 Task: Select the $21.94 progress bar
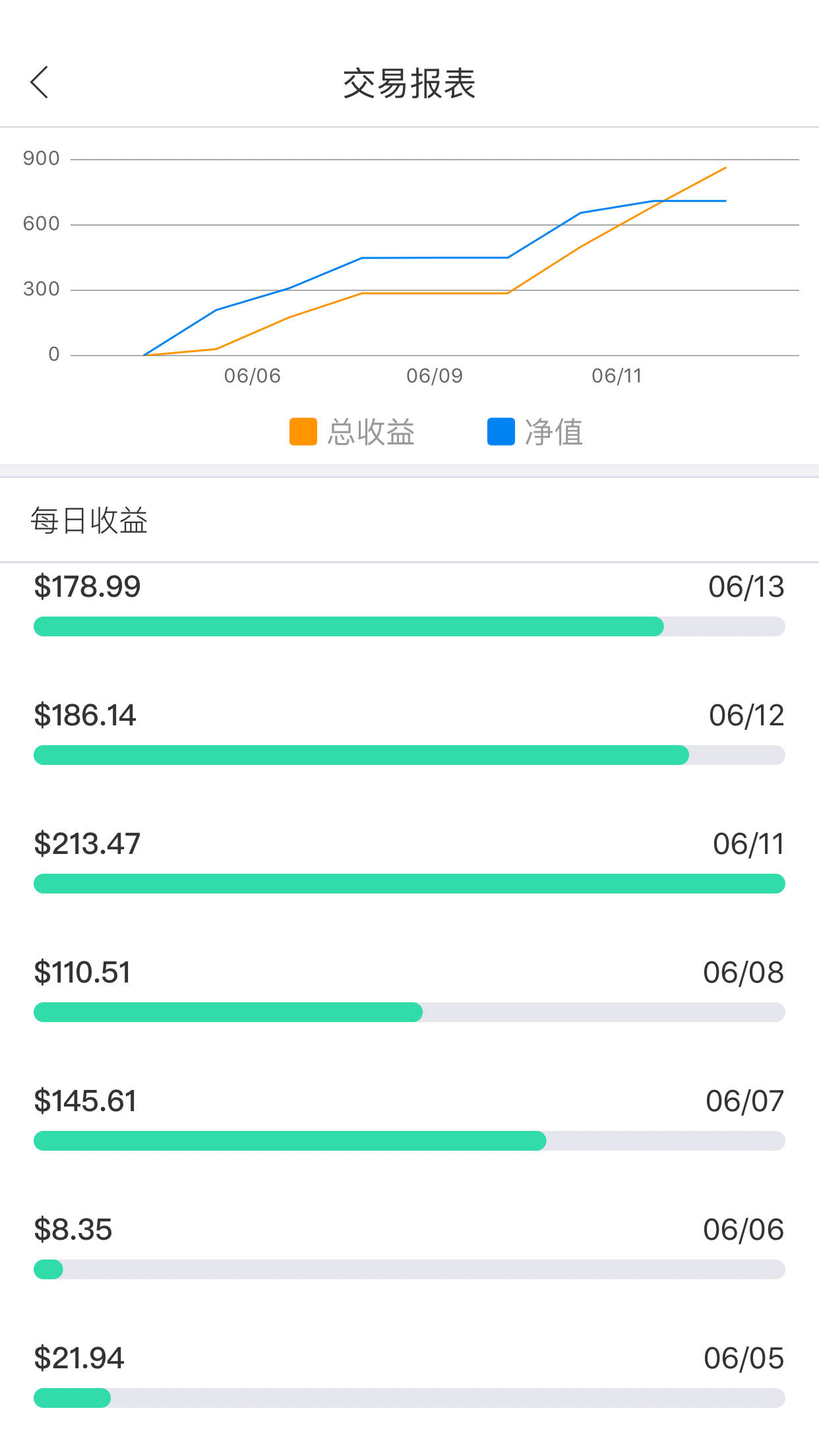click(409, 1398)
